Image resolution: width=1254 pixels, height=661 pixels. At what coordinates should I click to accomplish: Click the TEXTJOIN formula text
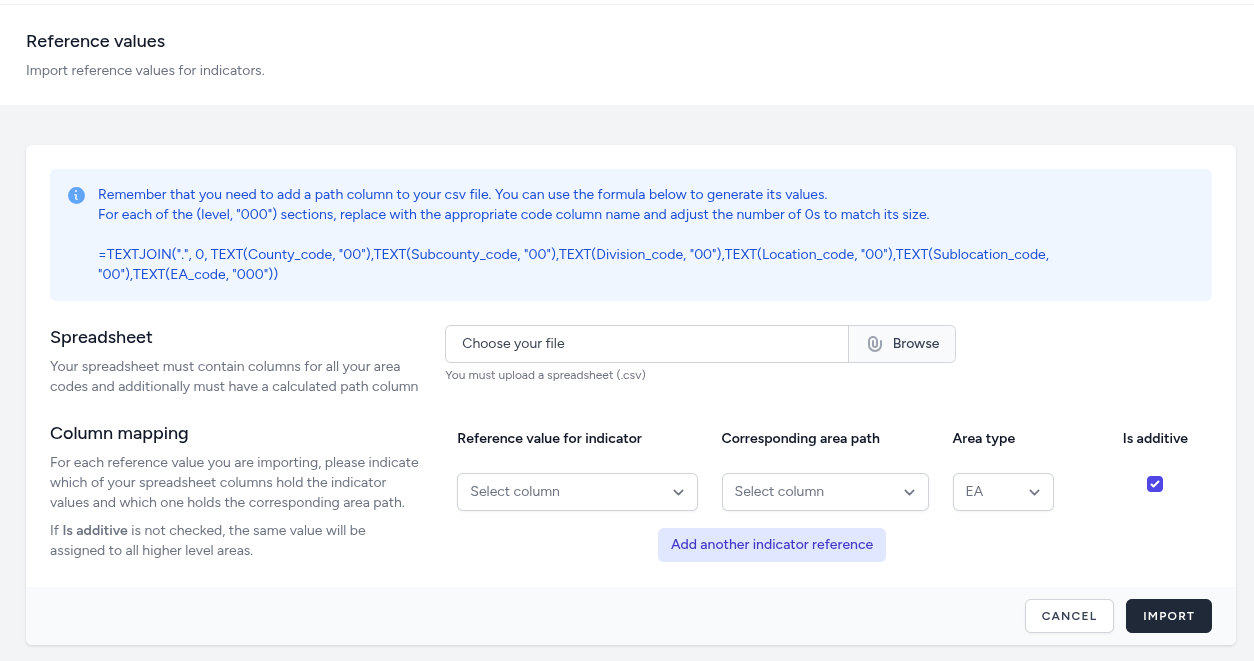tap(573, 264)
